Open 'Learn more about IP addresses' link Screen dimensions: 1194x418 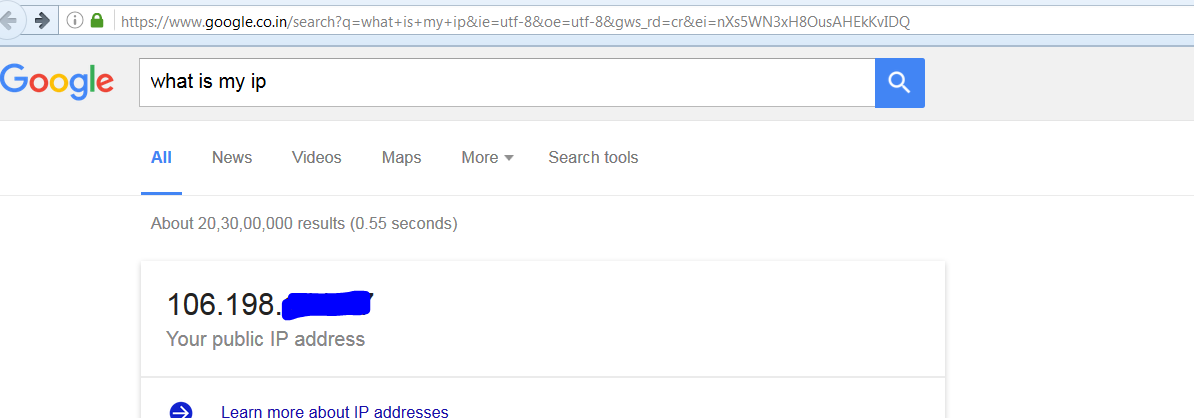pos(334,411)
